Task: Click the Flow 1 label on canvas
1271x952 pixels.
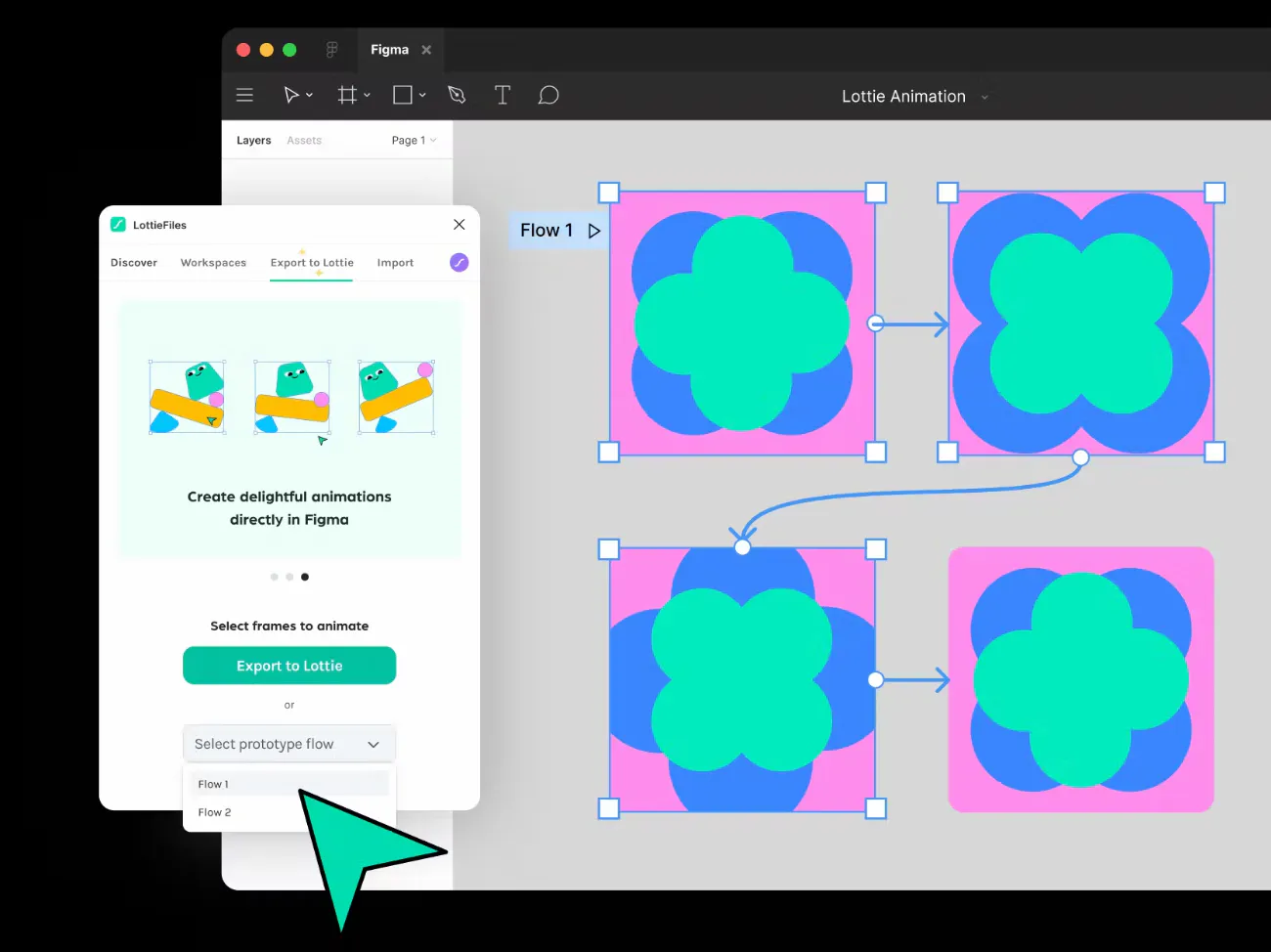Action: pyautogui.click(x=547, y=231)
